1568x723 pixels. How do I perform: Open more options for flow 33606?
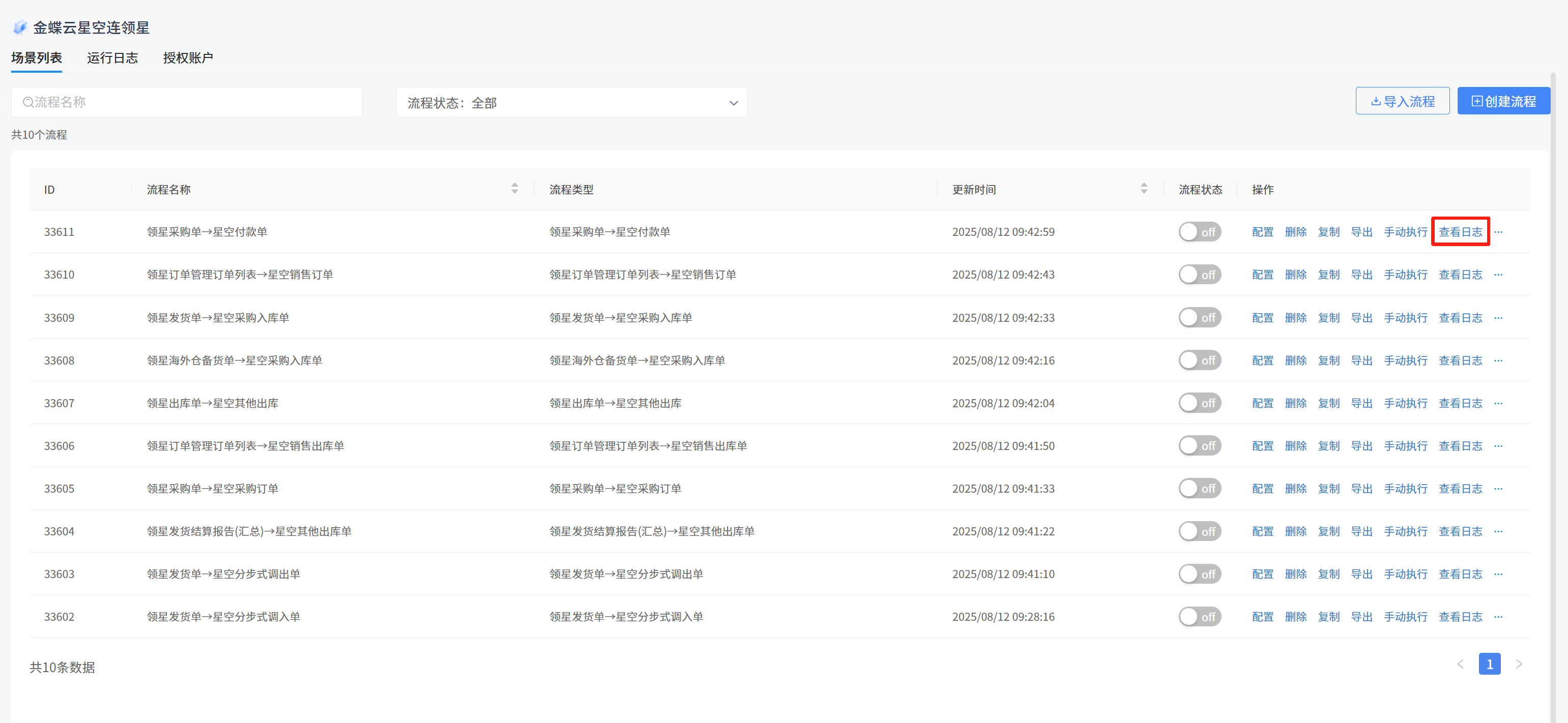coord(1498,446)
